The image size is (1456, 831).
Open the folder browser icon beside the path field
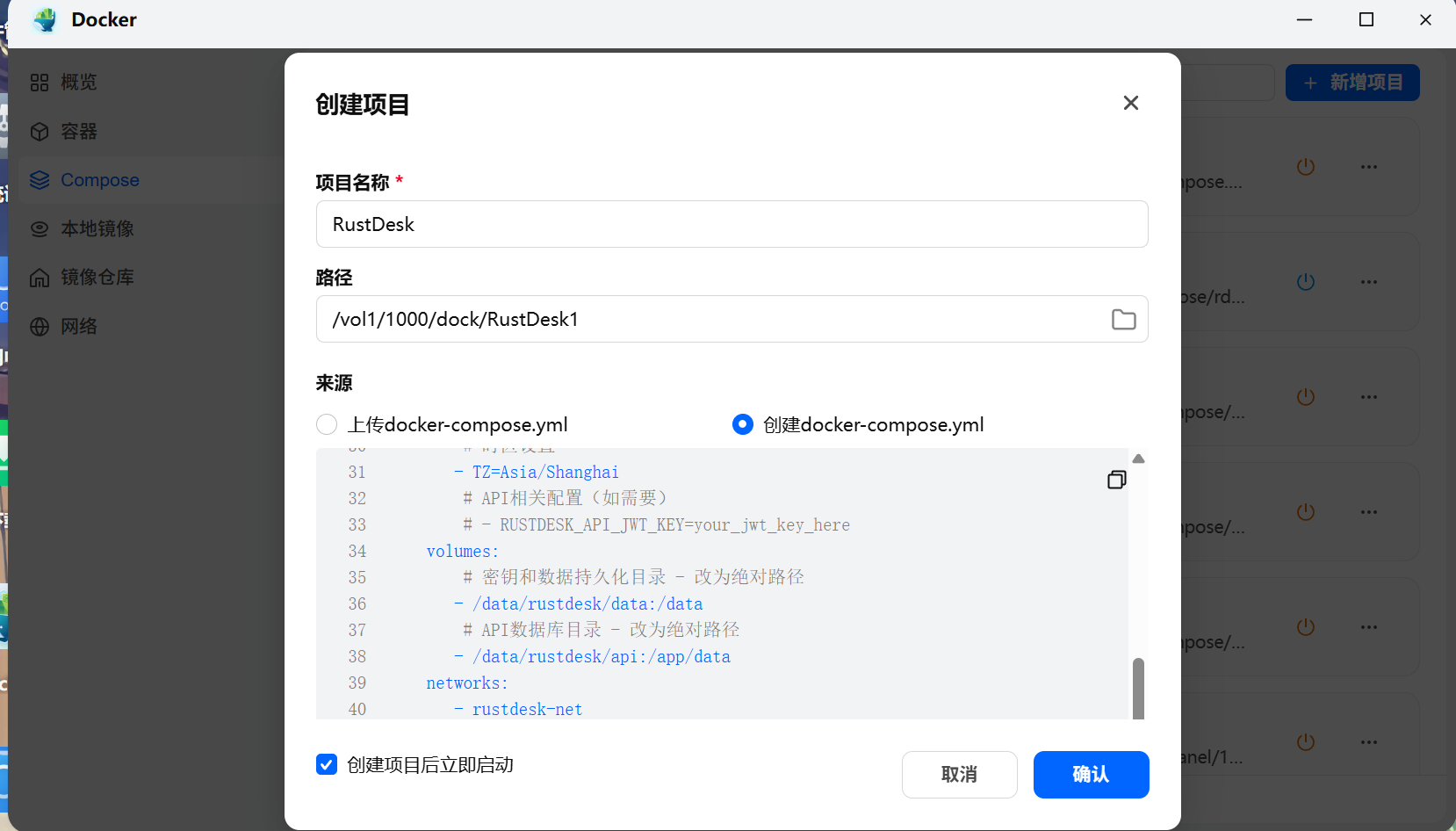pos(1124,319)
